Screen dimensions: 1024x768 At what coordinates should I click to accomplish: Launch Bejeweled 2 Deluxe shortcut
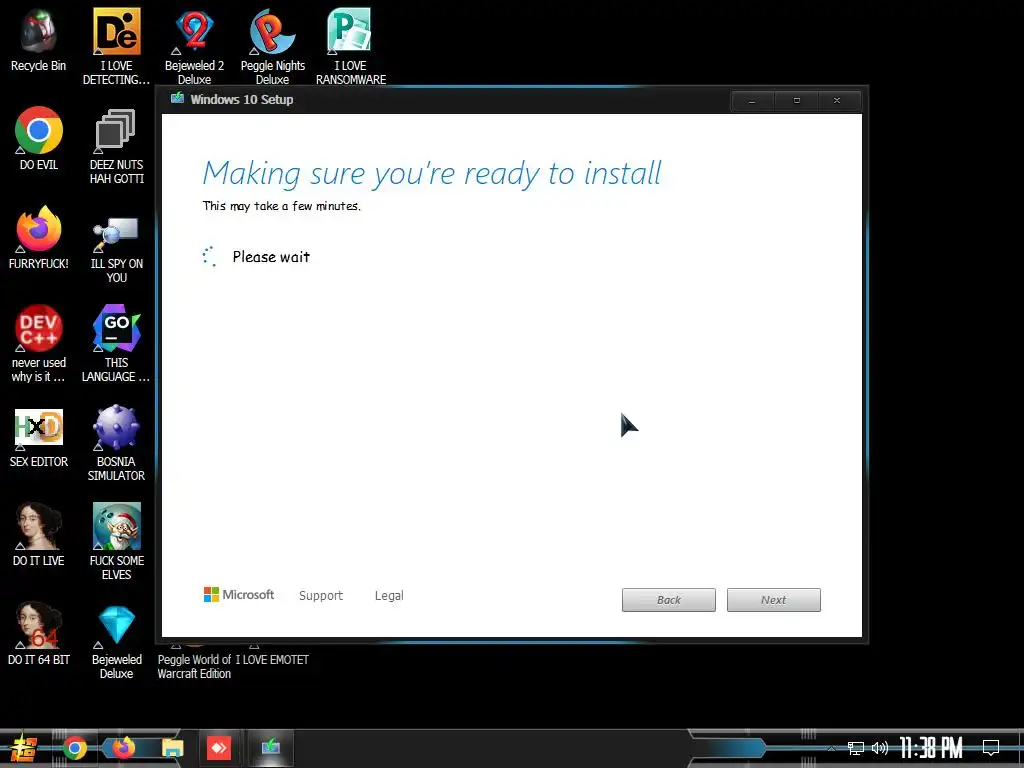pyautogui.click(x=195, y=46)
